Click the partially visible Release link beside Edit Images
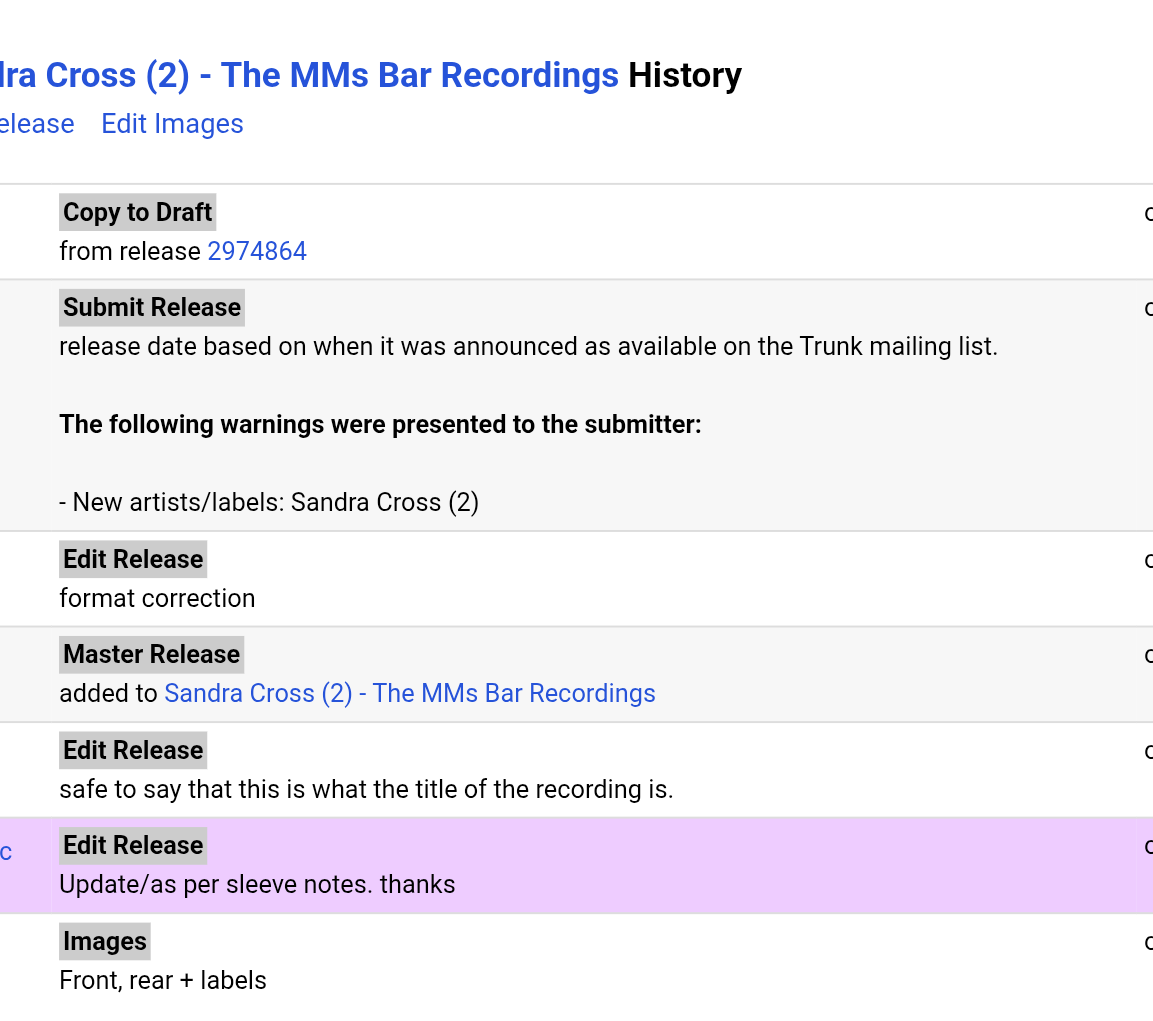 point(37,124)
